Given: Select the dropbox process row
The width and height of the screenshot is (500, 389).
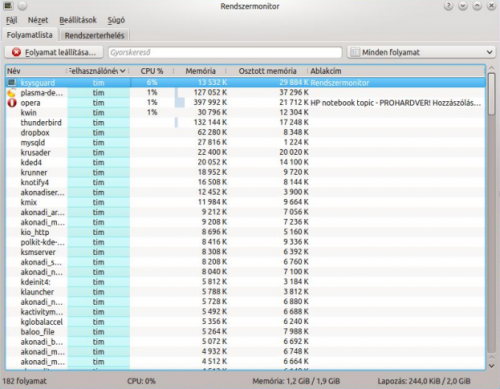Looking at the screenshot, I should pyautogui.click(x=245, y=133).
